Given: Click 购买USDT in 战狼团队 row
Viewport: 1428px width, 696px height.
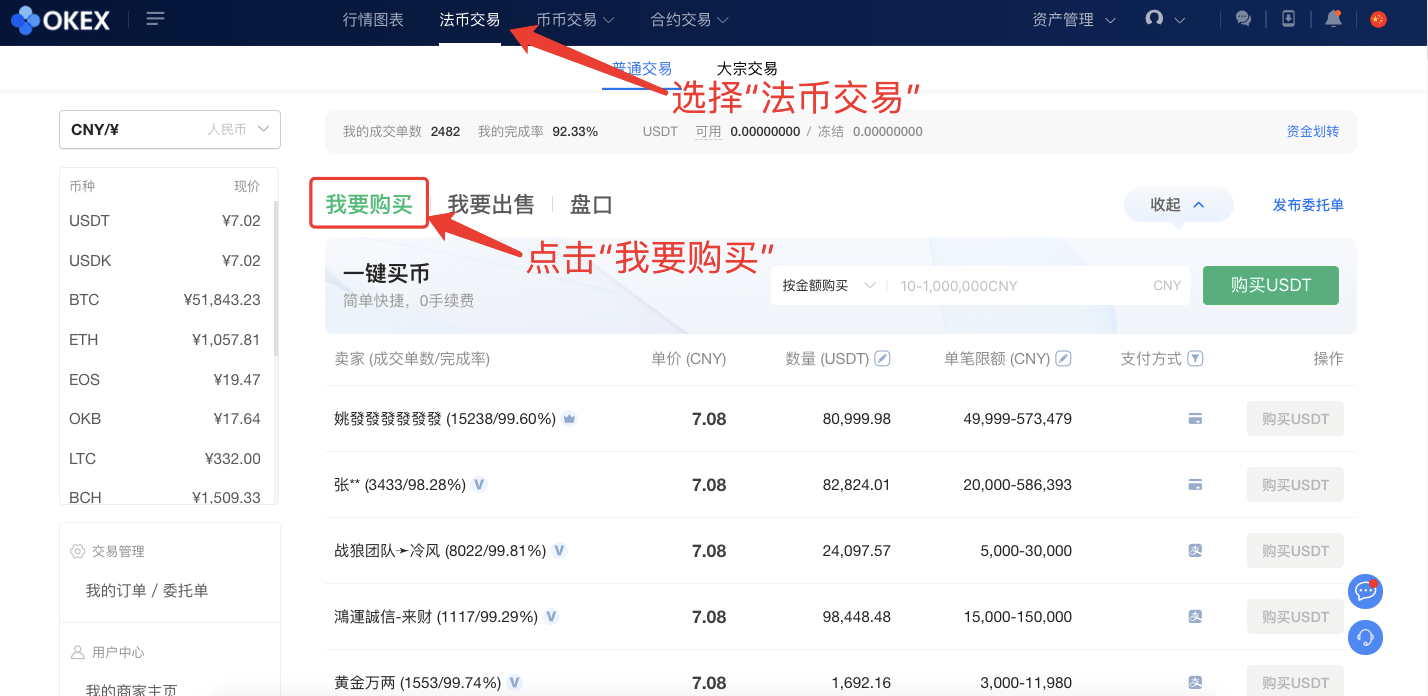Looking at the screenshot, I should pyautogui.click(x=1295, y=551).
